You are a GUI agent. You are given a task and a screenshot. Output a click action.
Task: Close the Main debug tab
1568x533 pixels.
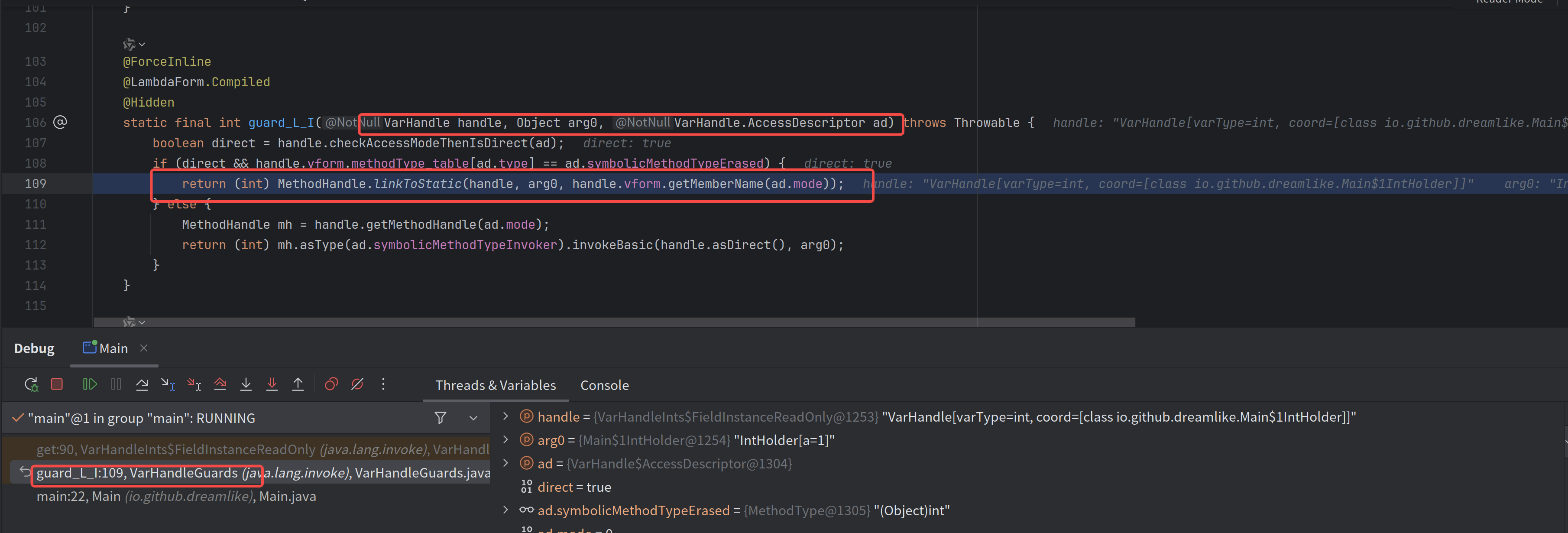(144, 348)
